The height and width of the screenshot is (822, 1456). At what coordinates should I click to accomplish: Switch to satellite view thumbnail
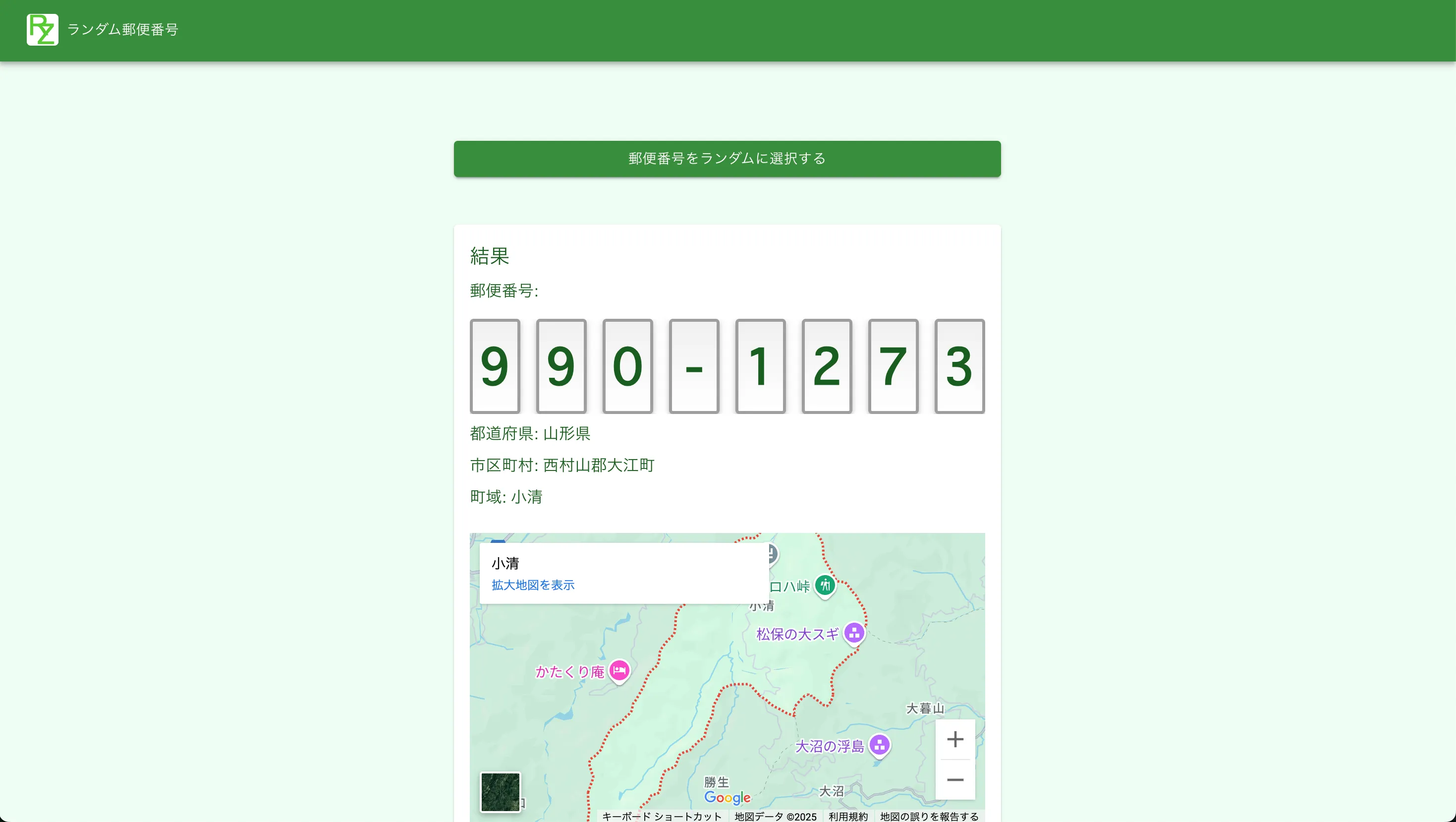click(x=500, y=791)
